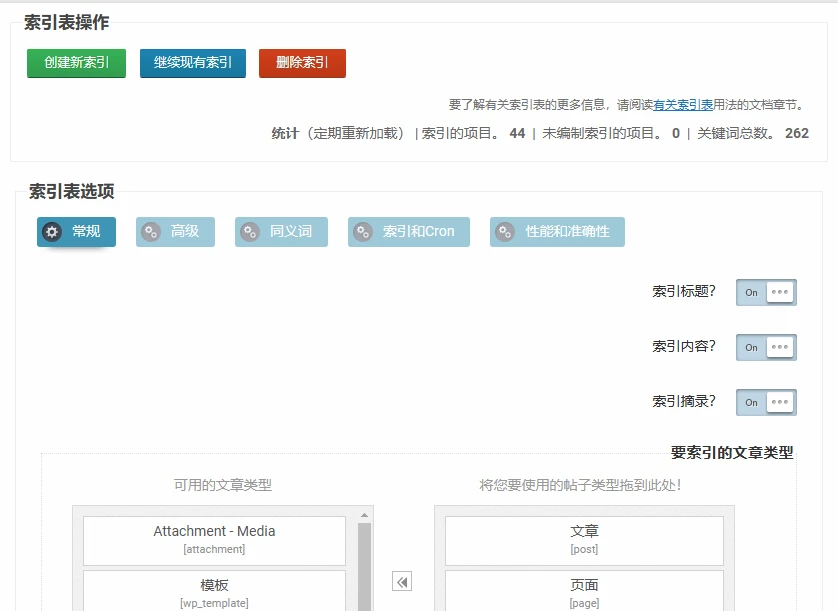Switch to the 高级 settings tab

click(175, 231)
